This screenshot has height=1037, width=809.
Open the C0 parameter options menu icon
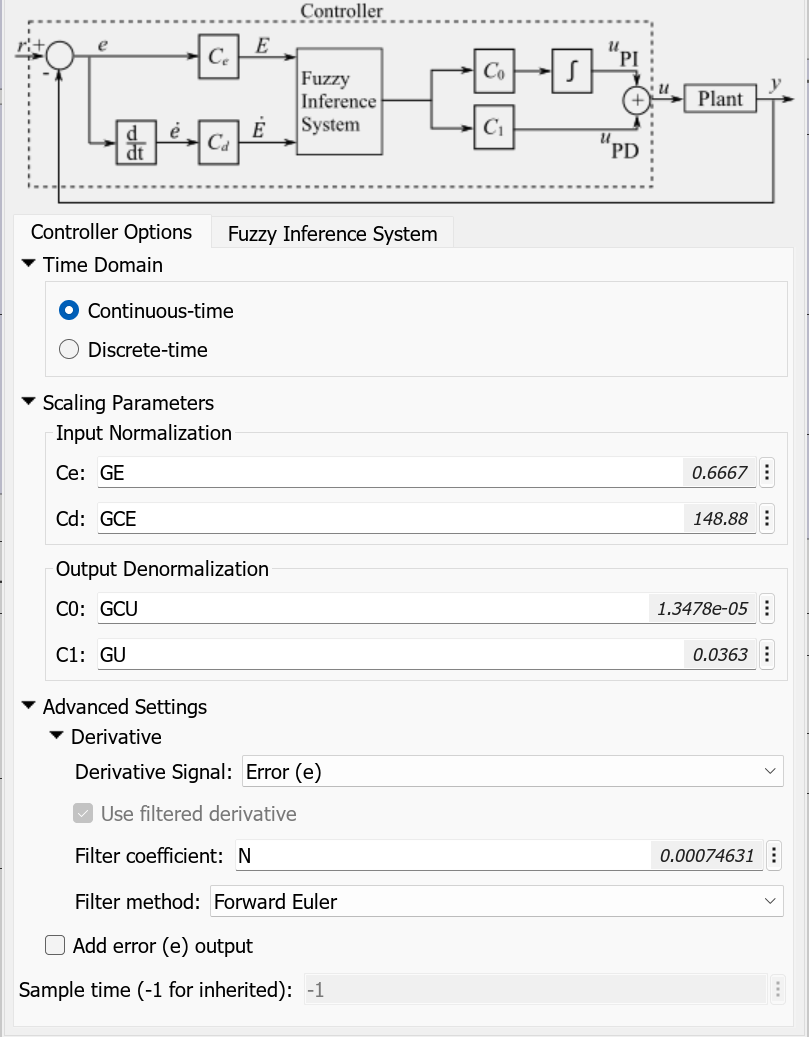[x=767, y=608]
